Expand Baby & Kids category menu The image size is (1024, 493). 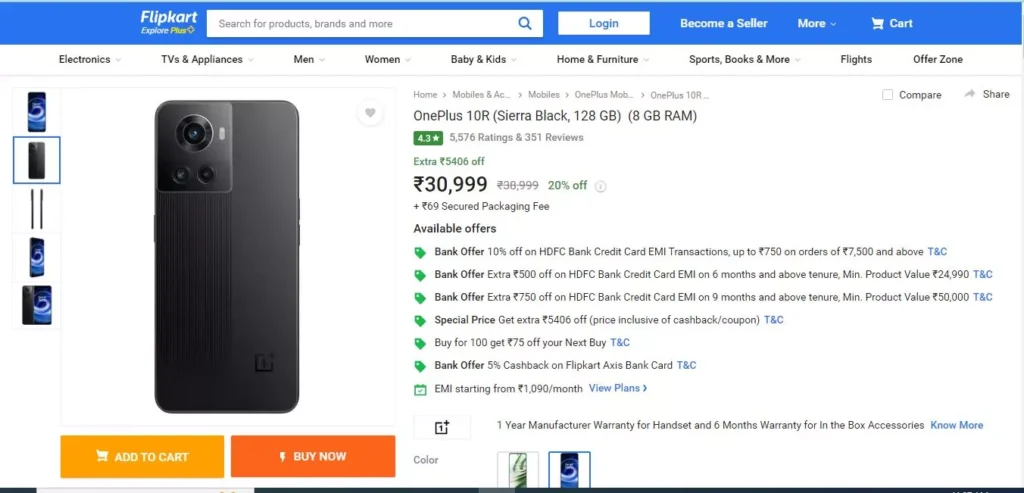click(483, 59)
